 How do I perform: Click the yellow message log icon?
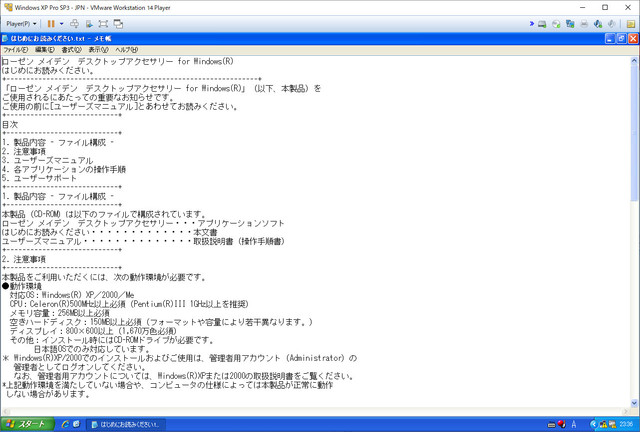631,24
